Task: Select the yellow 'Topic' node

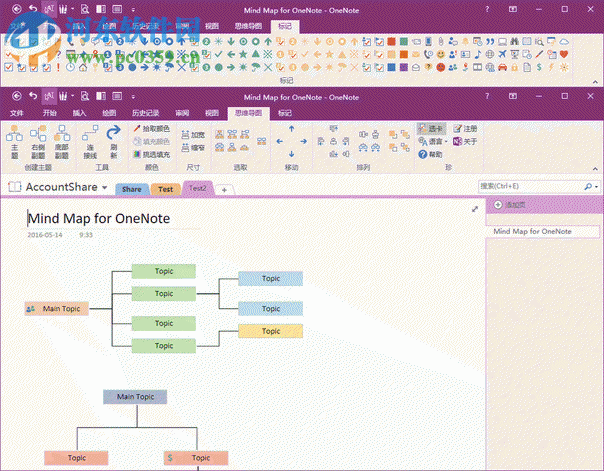Action: (270, 331)
